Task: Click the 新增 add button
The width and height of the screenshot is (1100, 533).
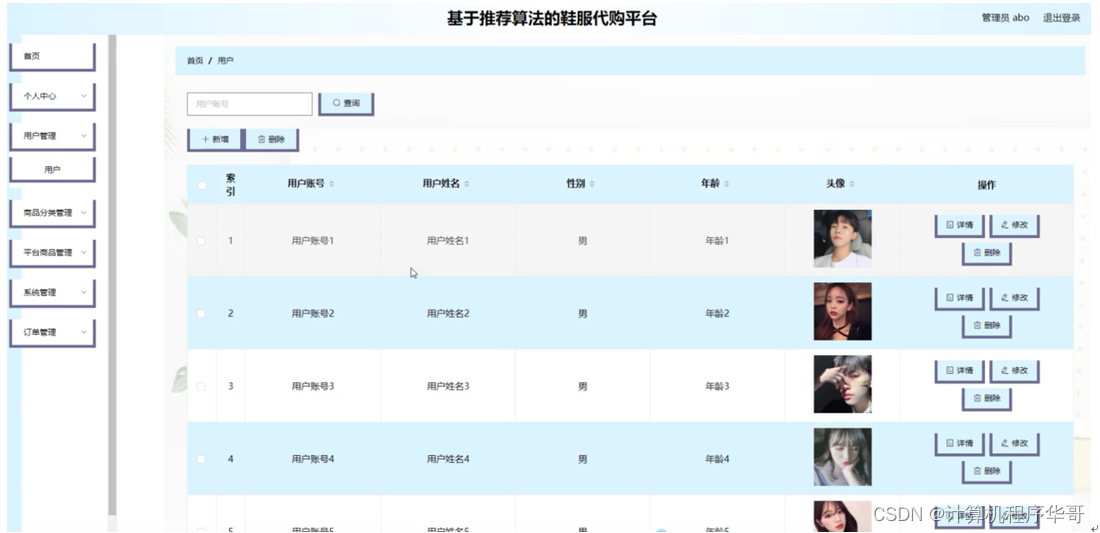Action: (215, 140)
